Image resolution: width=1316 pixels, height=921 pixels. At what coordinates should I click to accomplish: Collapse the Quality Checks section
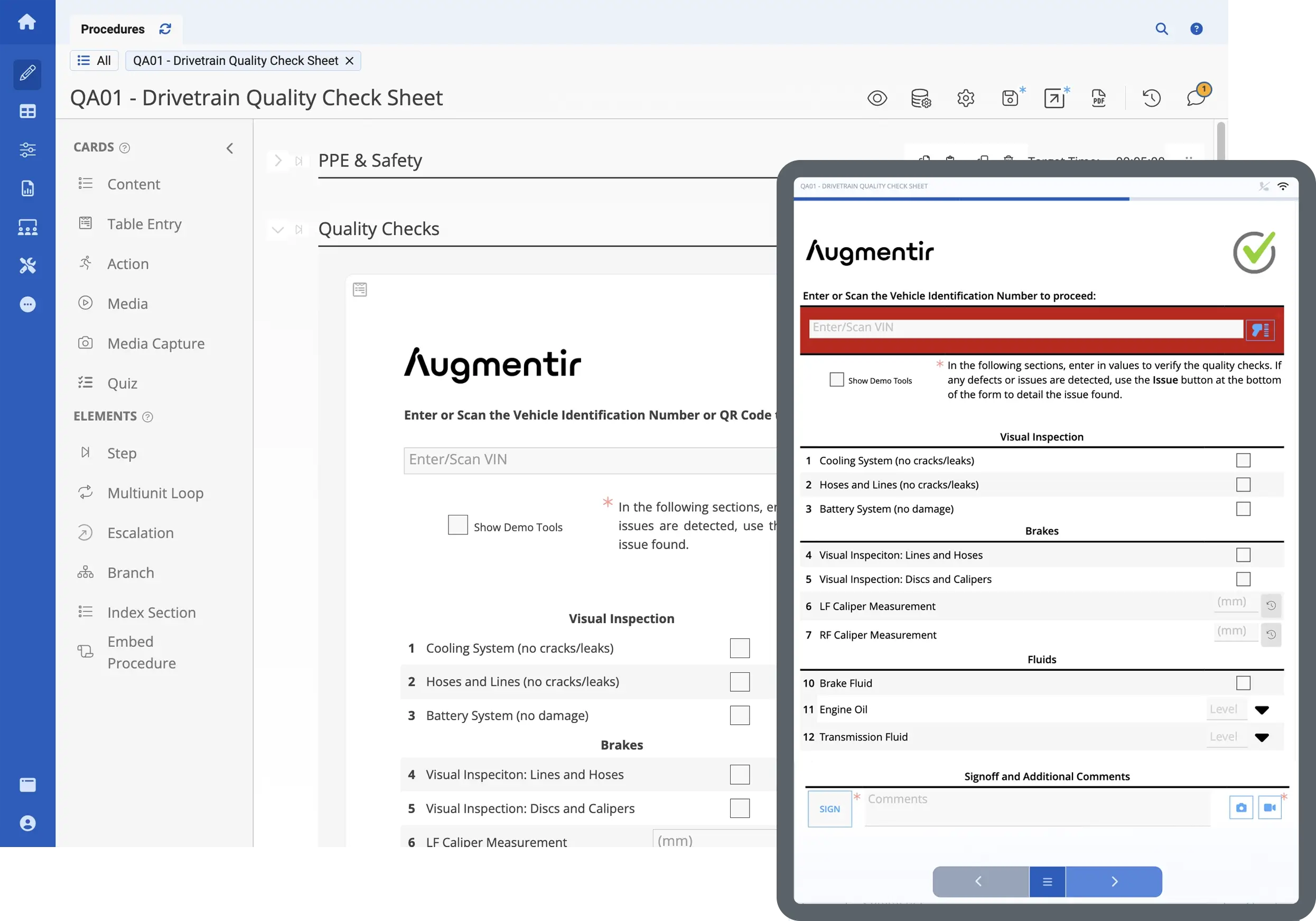coord(277,230)
